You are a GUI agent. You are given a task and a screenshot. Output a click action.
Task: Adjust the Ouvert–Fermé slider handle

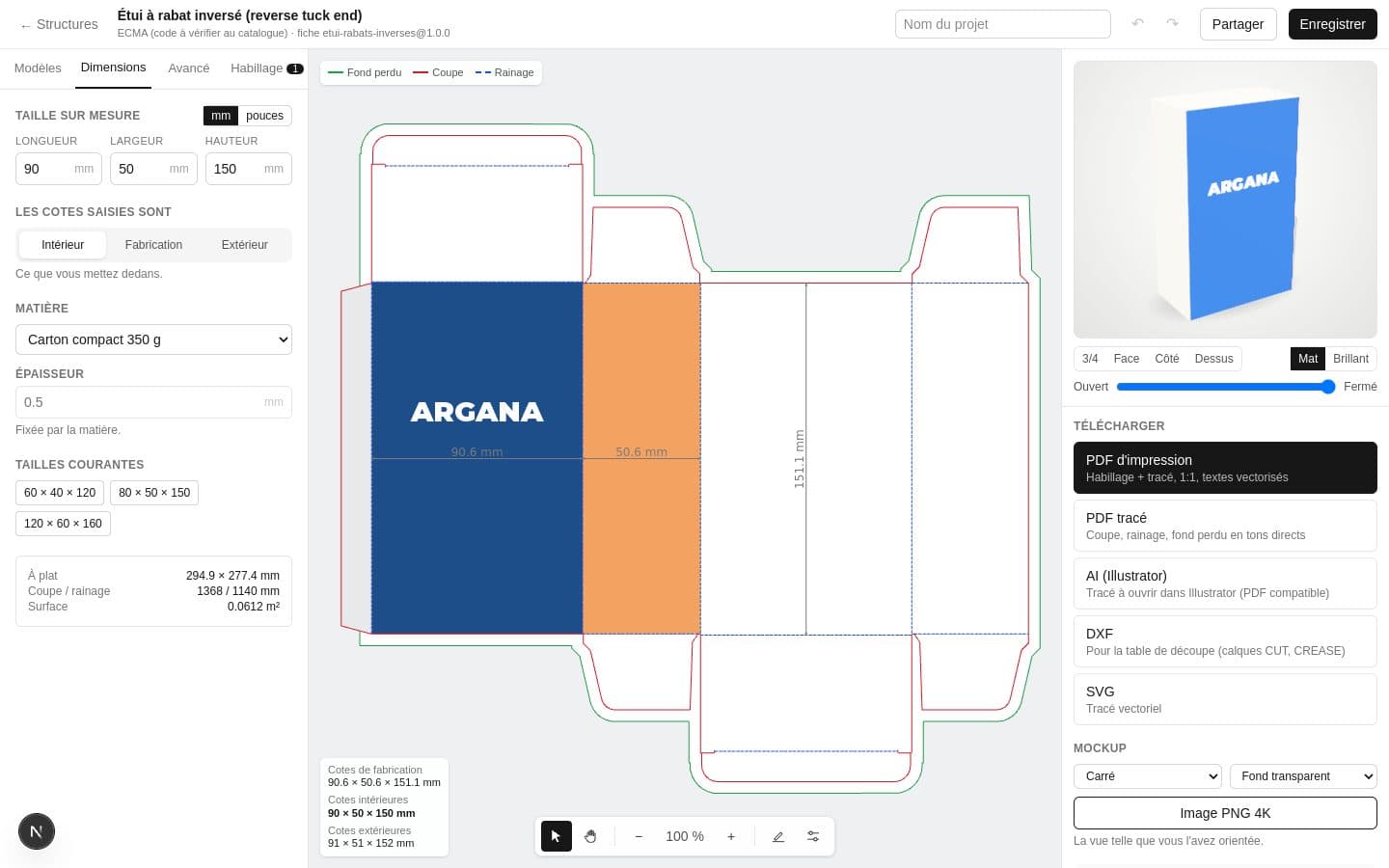(x=1328, y=387)
